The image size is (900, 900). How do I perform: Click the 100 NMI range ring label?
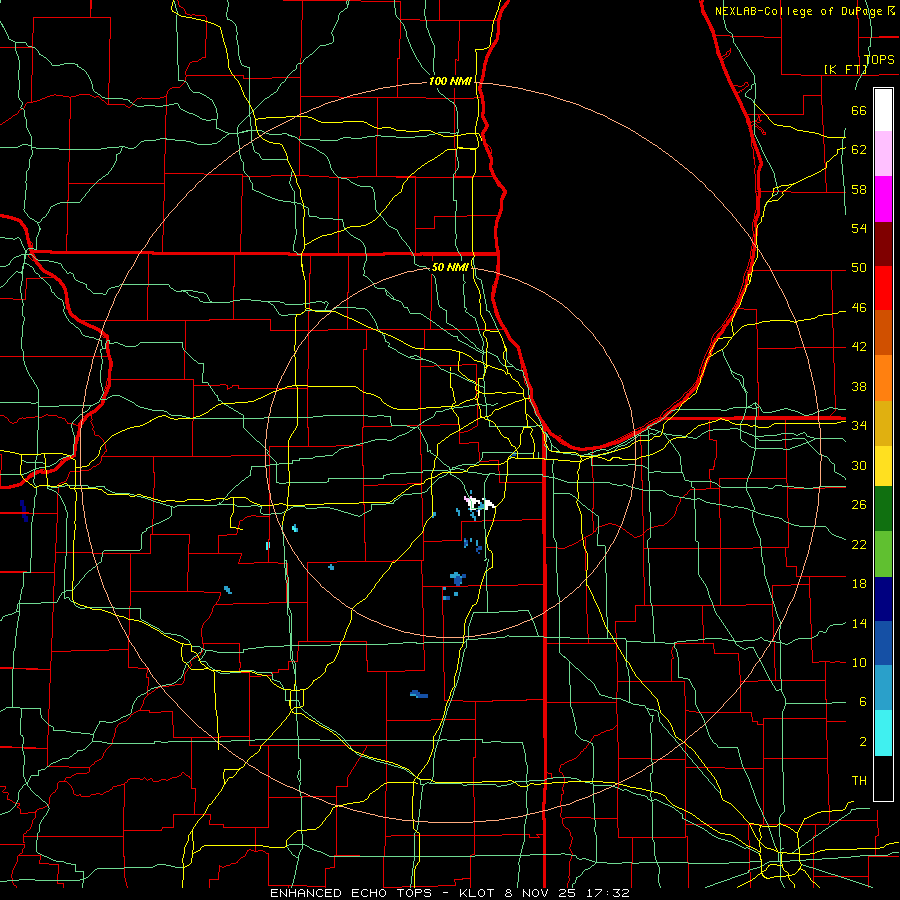[x=450, y=81]
